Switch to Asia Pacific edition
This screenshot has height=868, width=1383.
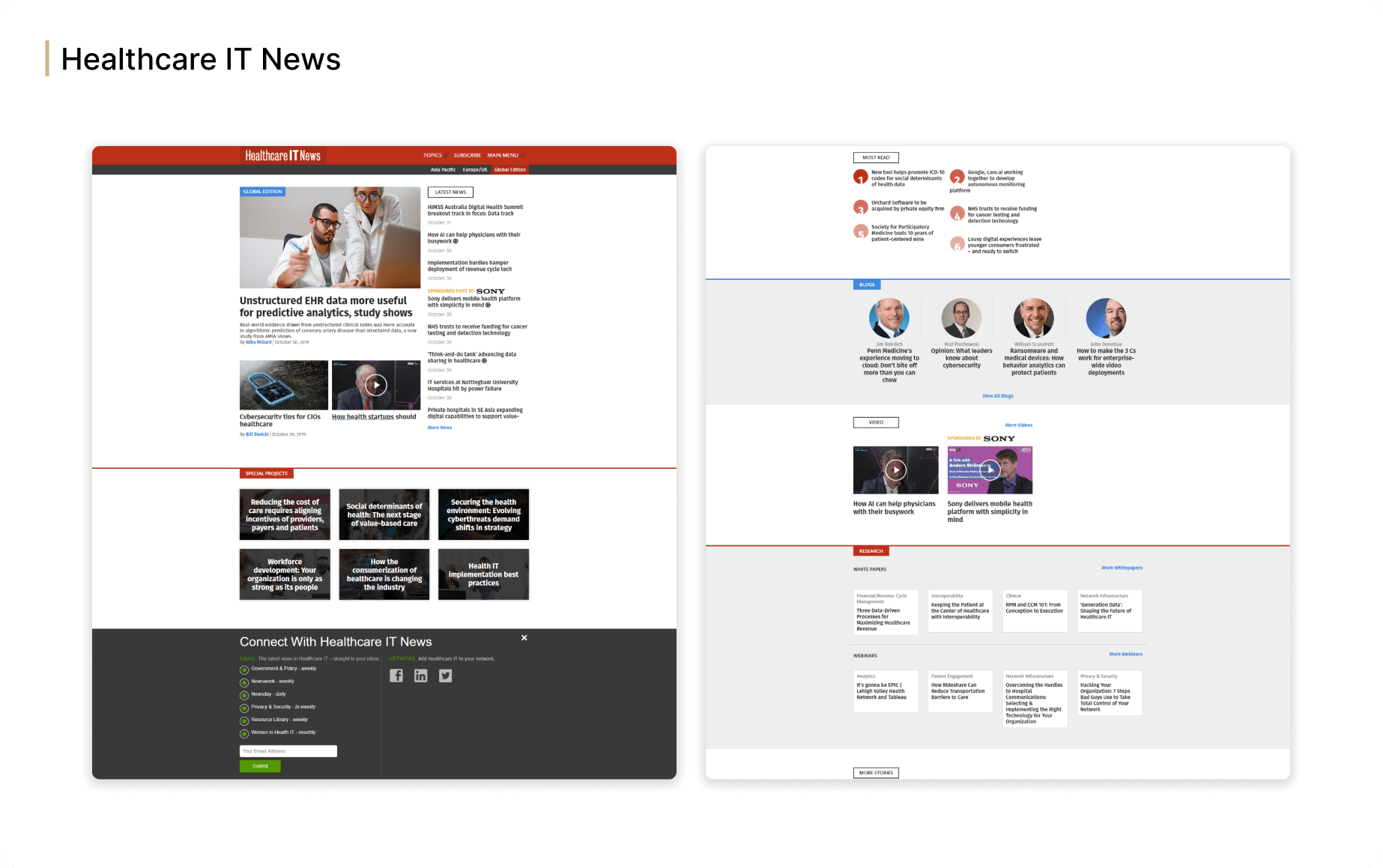(443, 170)
